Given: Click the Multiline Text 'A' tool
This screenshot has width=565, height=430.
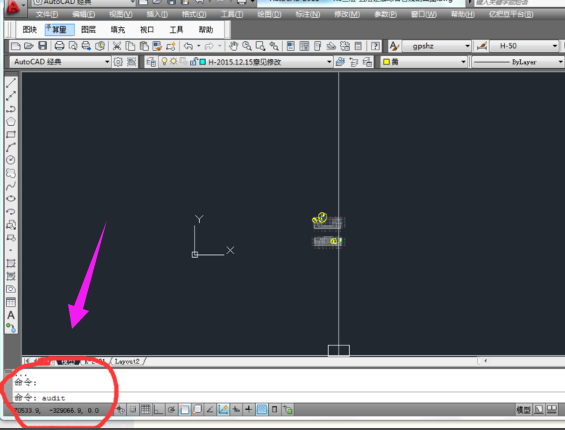Looking at the screenshot, I should [11, 315].
